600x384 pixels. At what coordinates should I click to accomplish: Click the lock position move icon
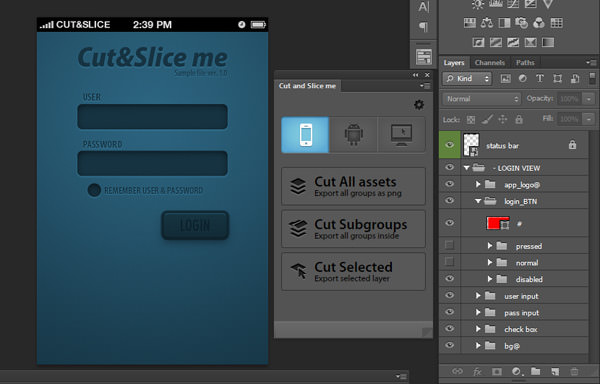(502, 119)
